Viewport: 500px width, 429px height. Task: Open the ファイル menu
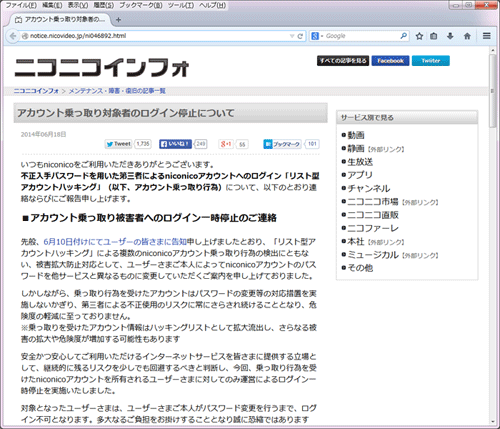point(21,5)
